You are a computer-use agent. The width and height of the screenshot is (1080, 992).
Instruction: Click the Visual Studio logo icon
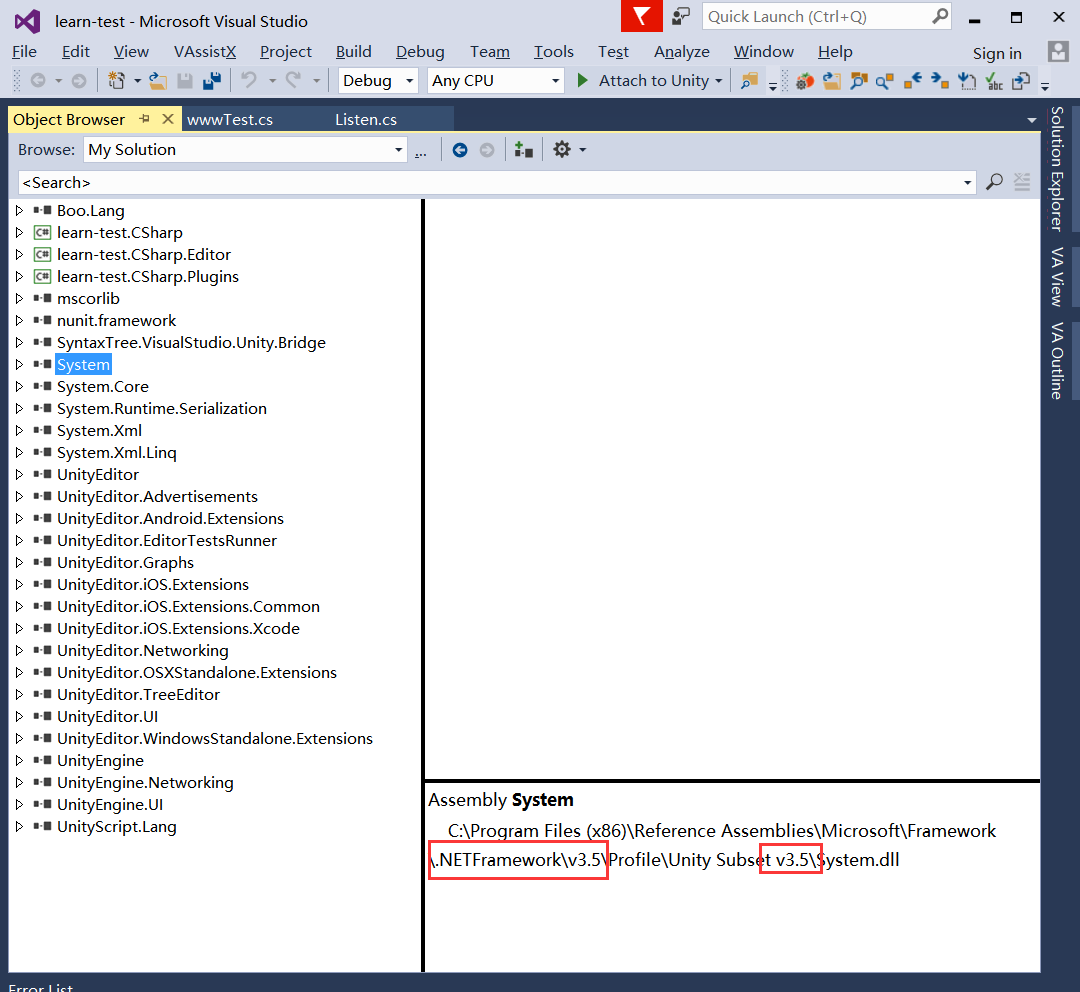[x=28, y=22]
